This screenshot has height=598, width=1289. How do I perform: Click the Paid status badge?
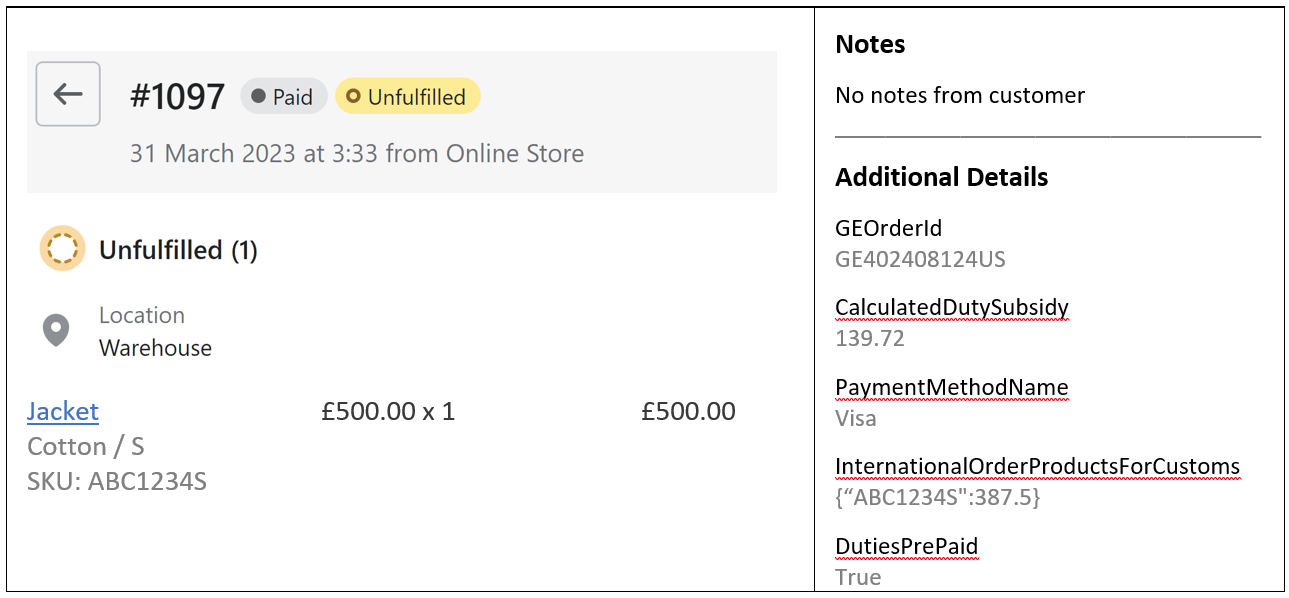[284, 97]
